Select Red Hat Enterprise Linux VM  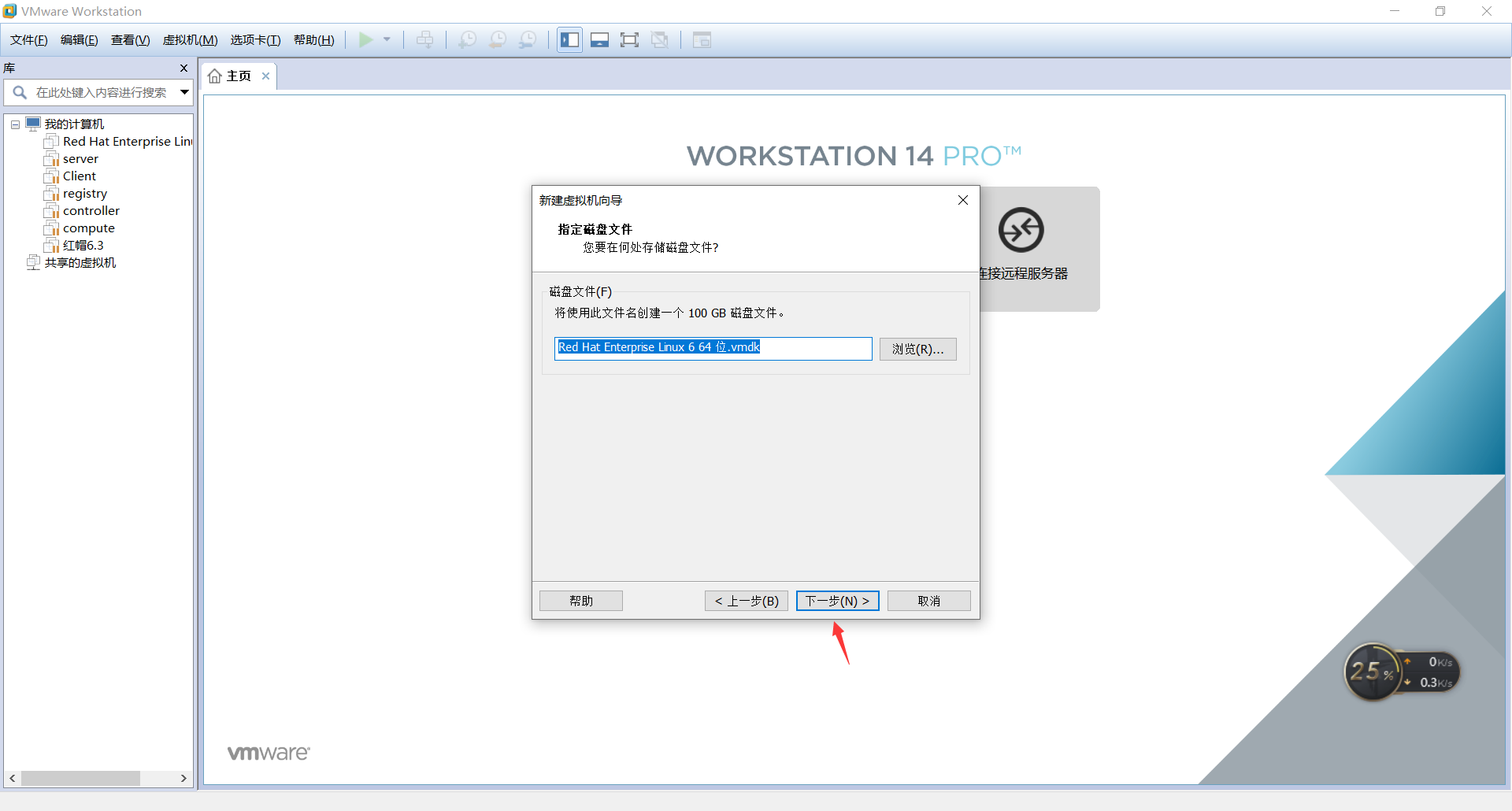128,142
